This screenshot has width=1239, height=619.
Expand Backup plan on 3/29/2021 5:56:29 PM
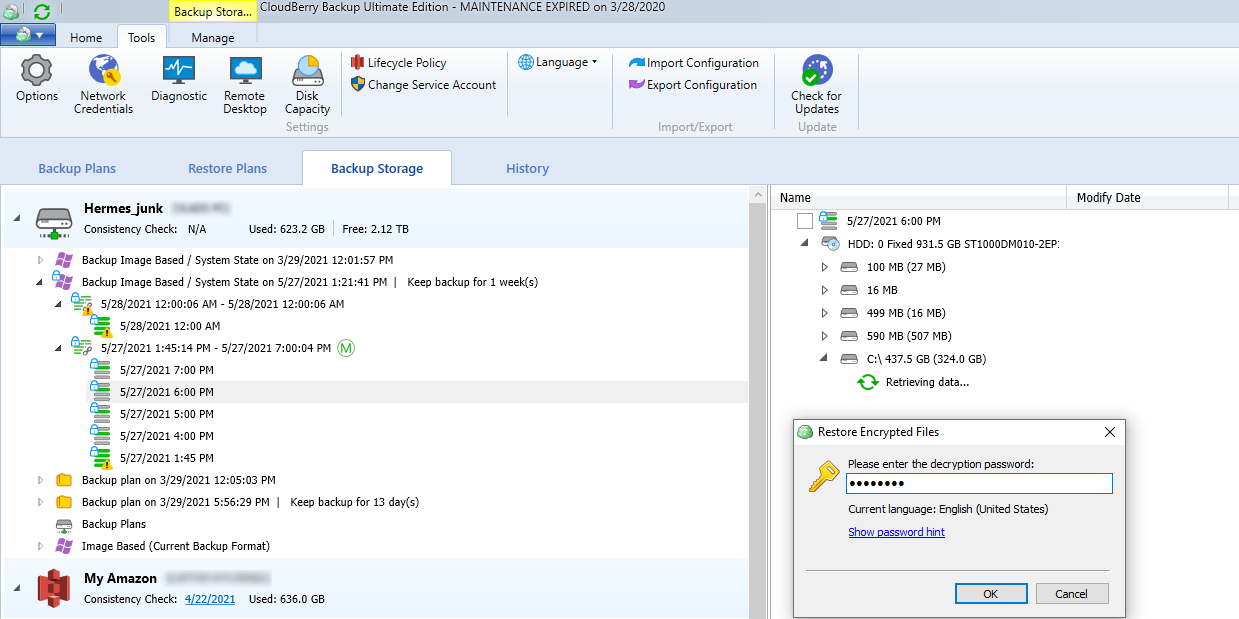click(x=40, y=502)
